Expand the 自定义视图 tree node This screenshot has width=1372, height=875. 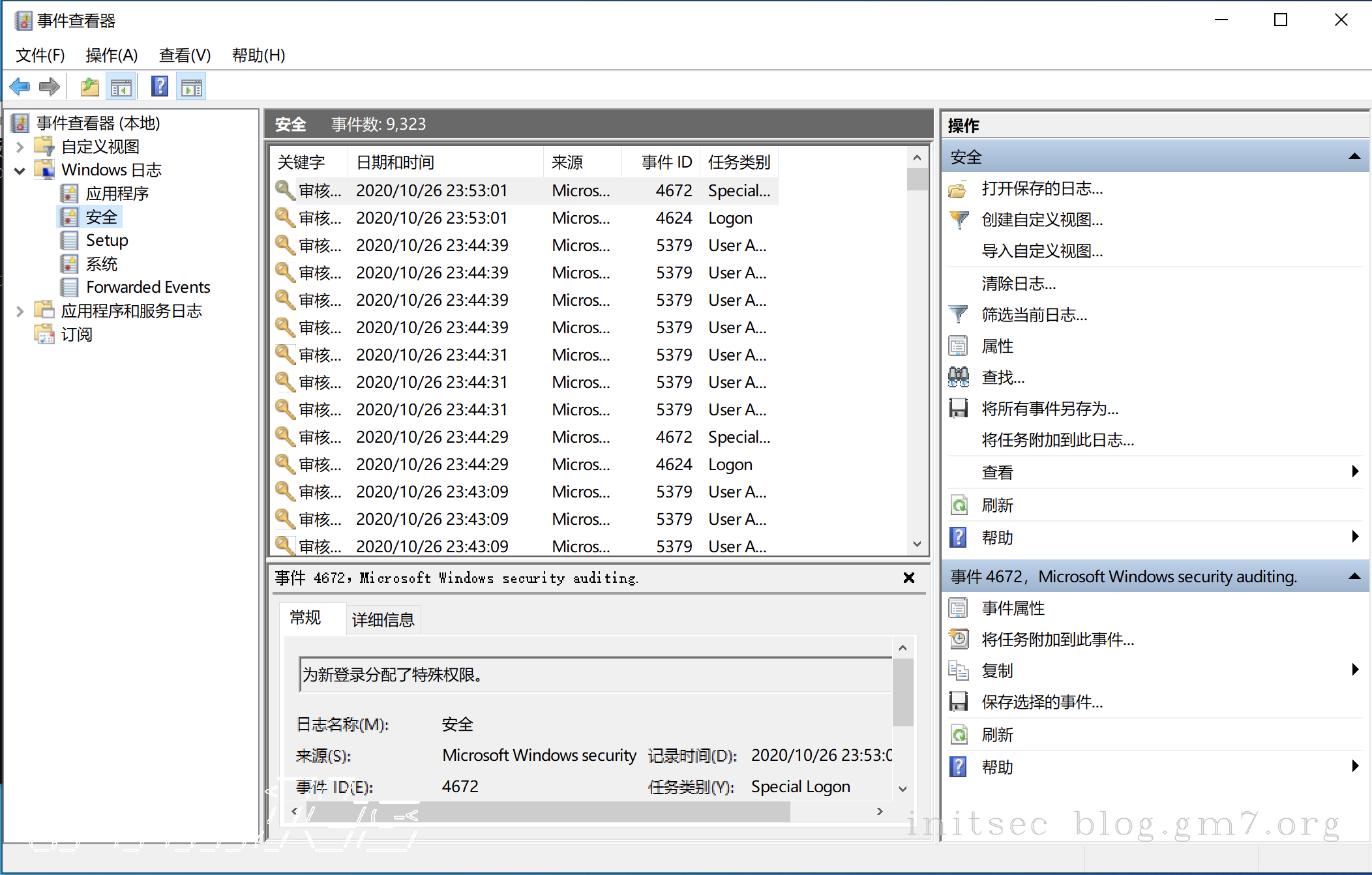[x=20, y=146]
